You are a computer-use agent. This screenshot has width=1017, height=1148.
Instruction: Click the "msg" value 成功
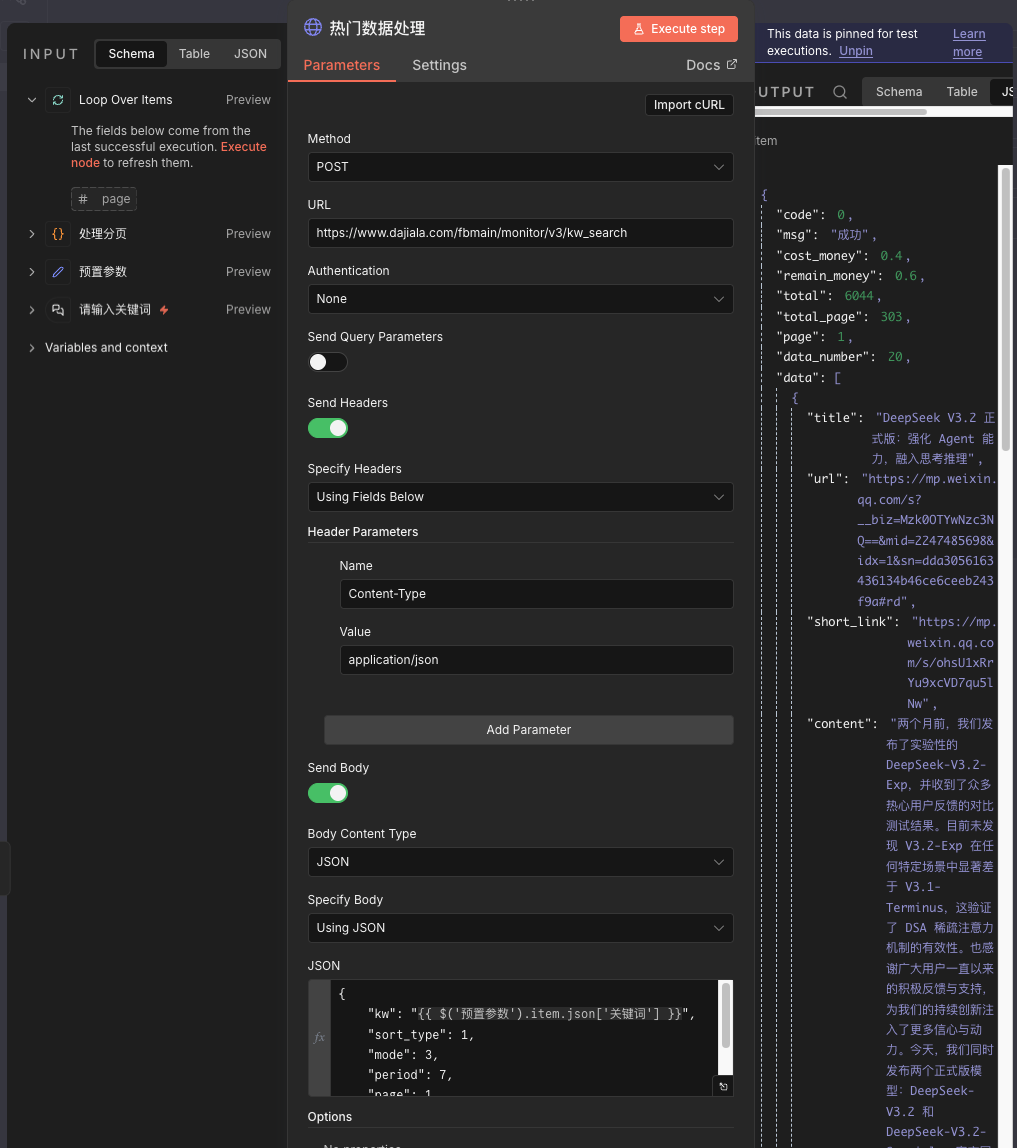tap(850, 234)
